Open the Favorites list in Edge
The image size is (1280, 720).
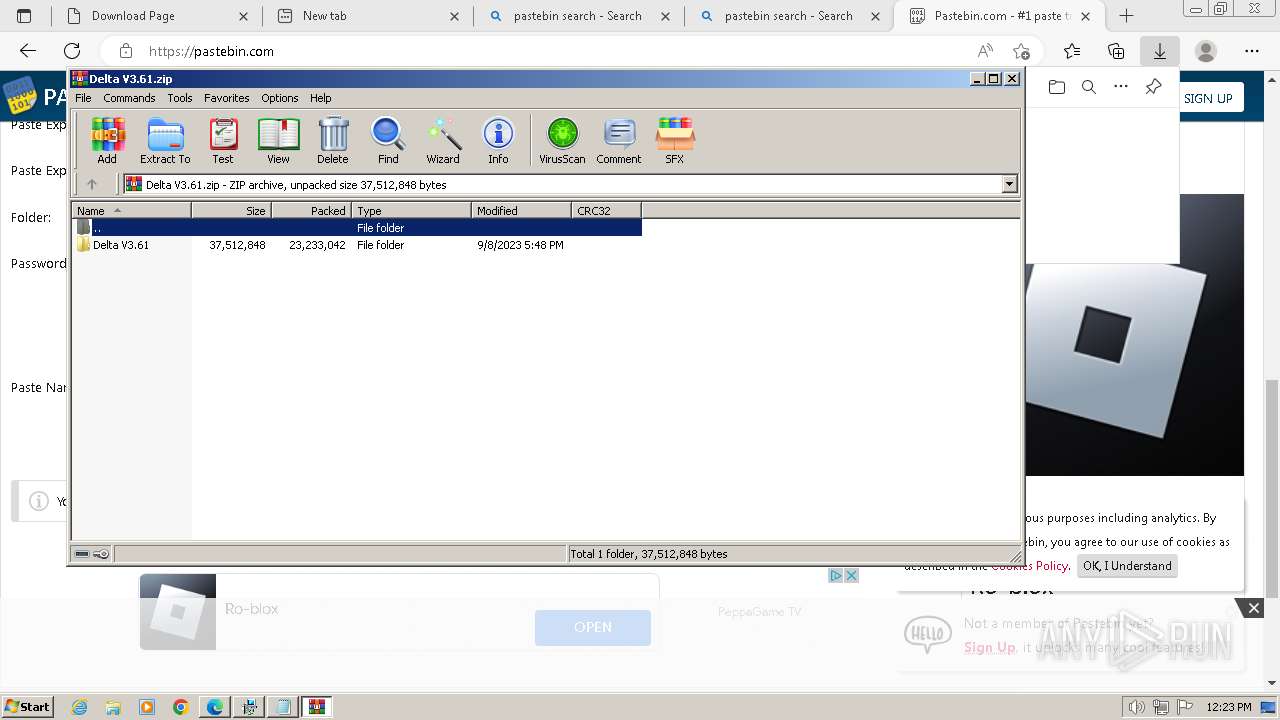click(x=1072, y=51)
